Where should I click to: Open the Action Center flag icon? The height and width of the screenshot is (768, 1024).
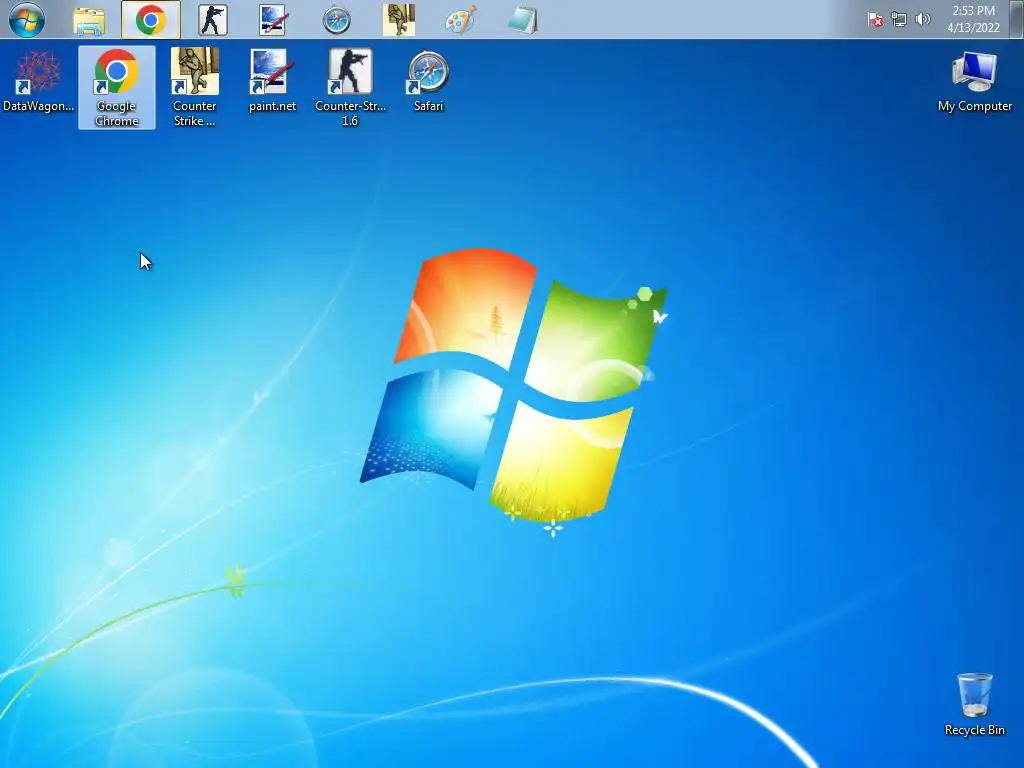(875, 20)
